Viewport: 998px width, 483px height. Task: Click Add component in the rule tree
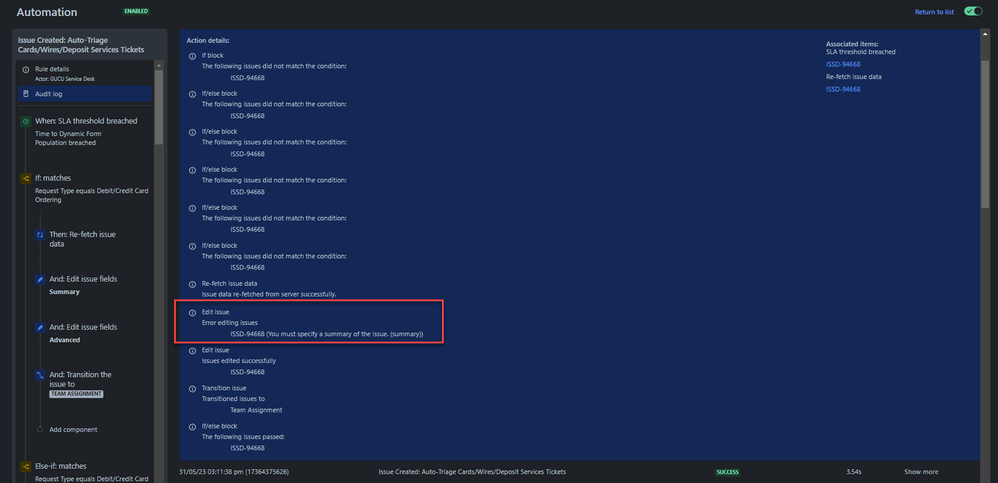pos(73,430)
